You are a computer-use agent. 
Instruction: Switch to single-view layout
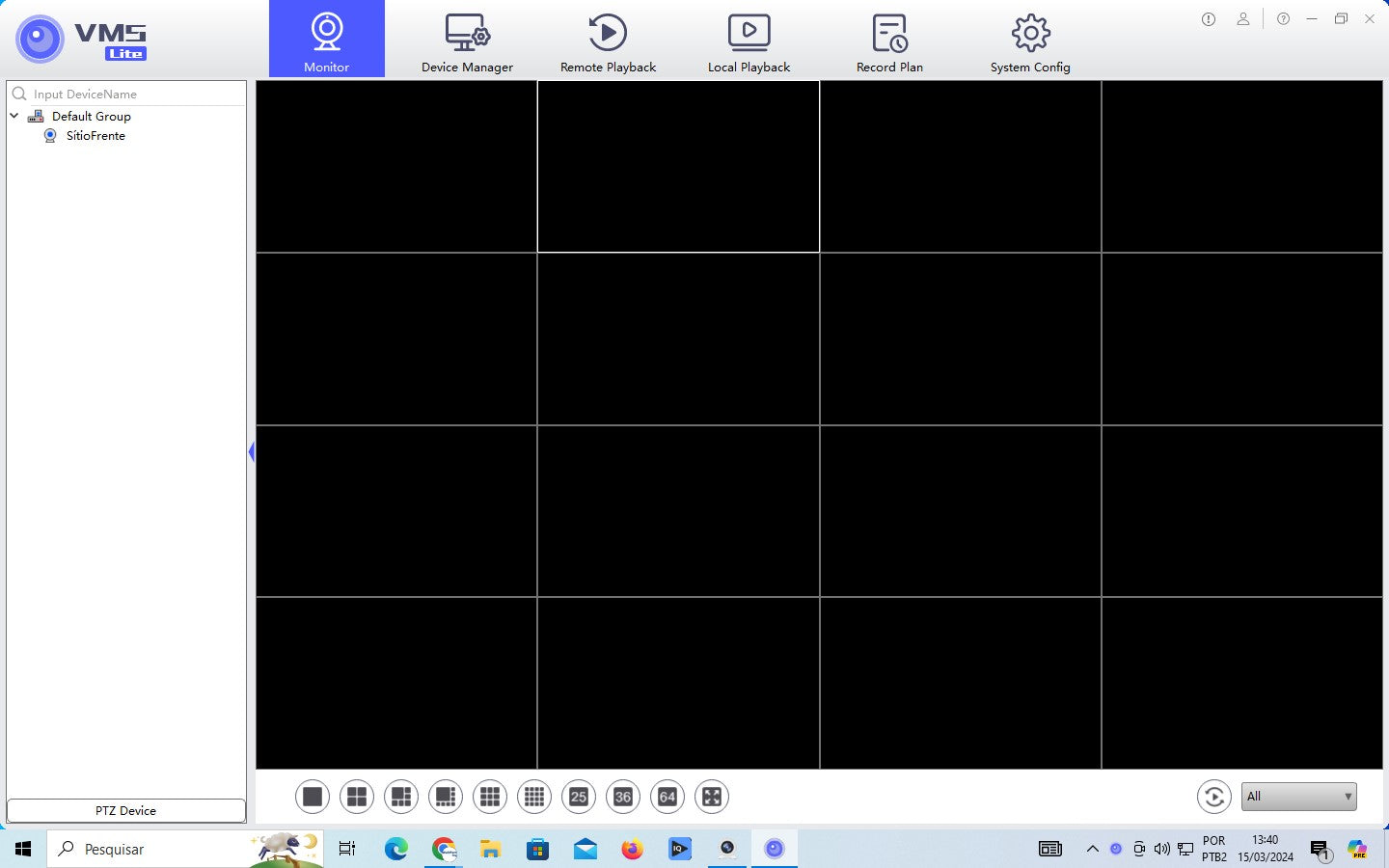pyautogui.click(x=313, y=797)
